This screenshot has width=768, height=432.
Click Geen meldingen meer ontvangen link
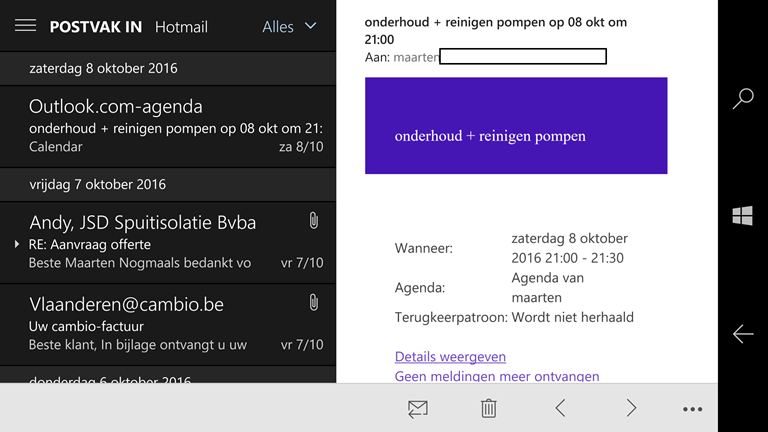pos(497,376)
